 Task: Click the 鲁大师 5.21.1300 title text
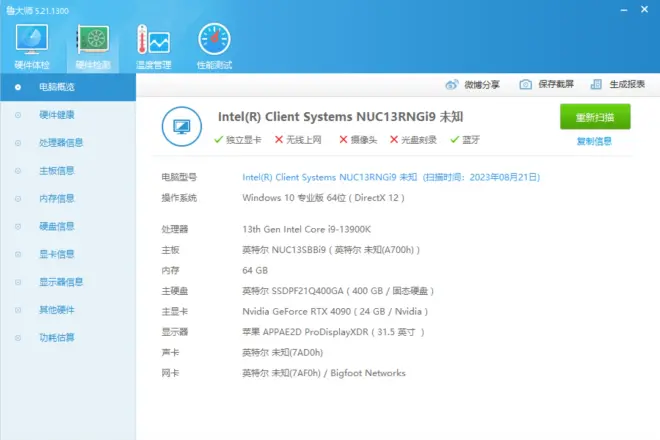(37, 11)
